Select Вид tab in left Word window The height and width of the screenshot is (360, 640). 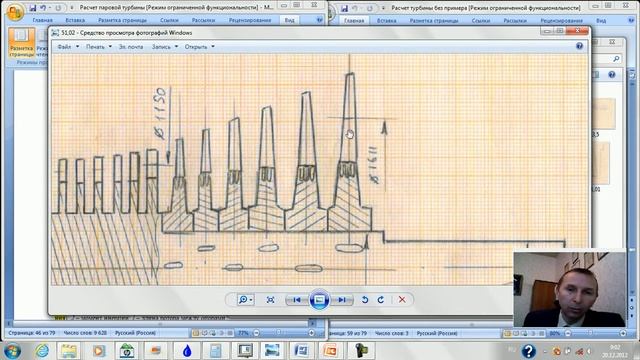tap(289, 20)
